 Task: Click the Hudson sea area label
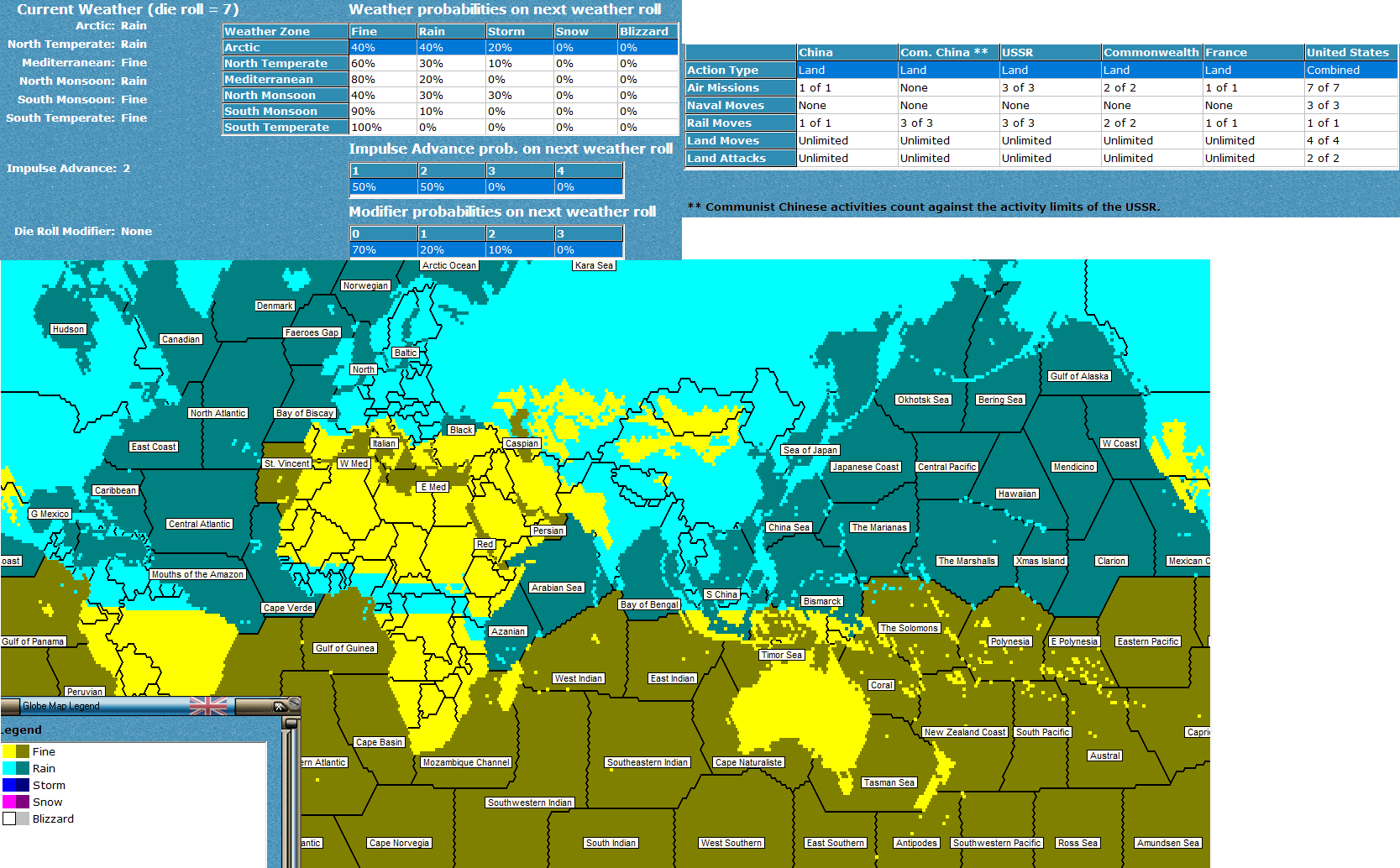[x=69, y=329]
